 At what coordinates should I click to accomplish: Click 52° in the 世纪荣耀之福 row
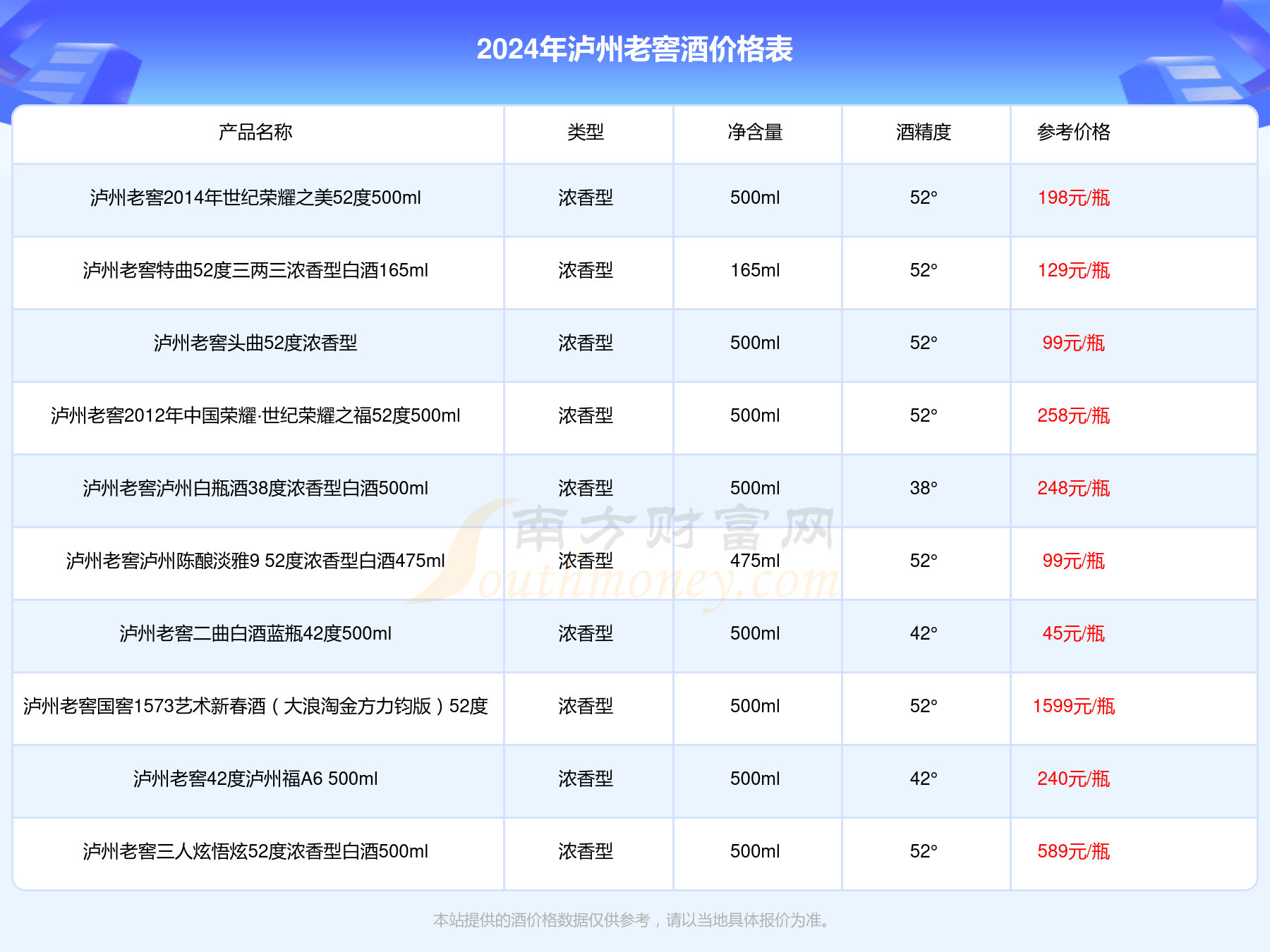coord(924,415)
